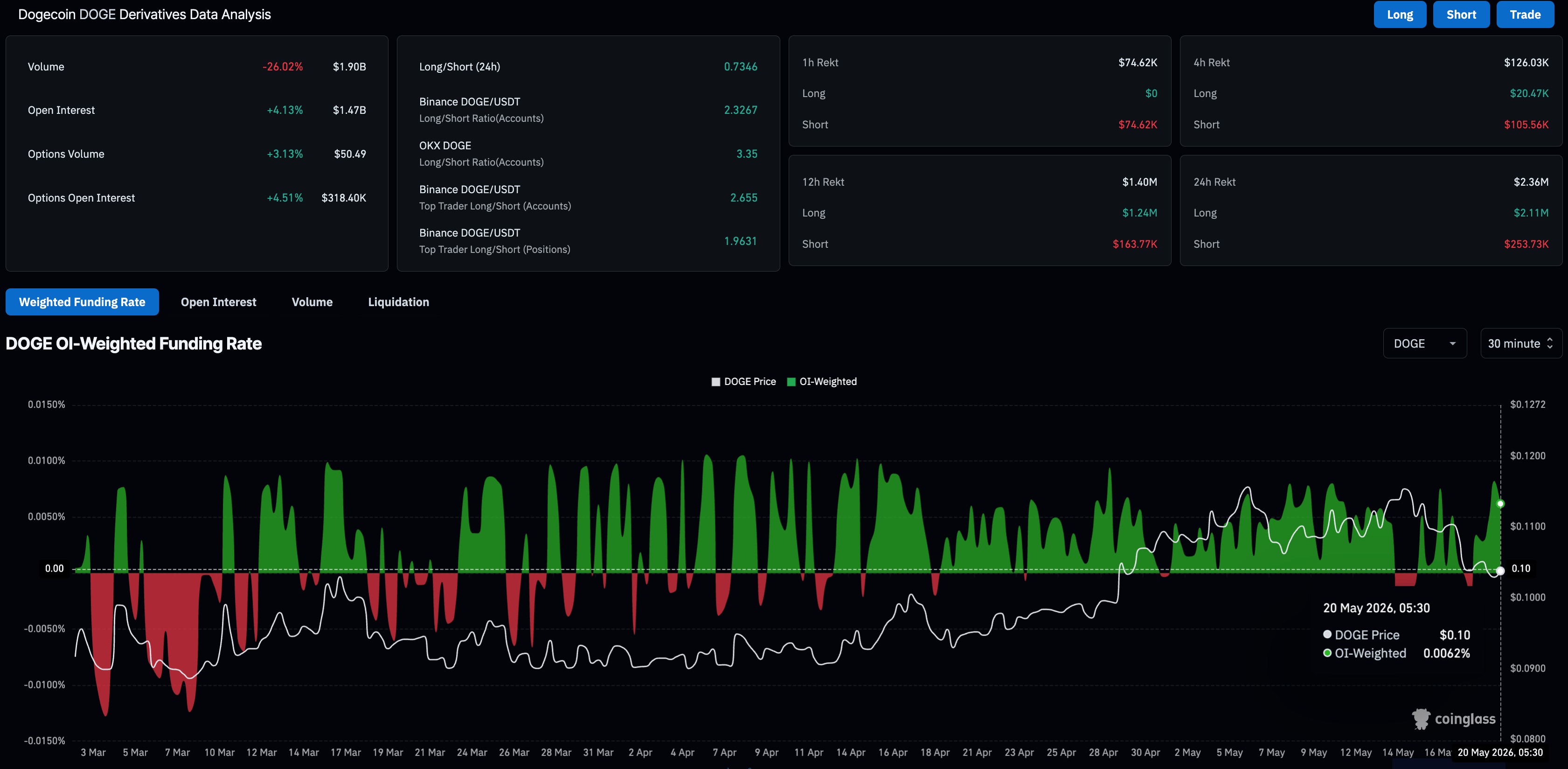Click the 24h Rekt Long value $2.11M
This screenshot has width=1568, height=769.
(x=1531, y=213)
